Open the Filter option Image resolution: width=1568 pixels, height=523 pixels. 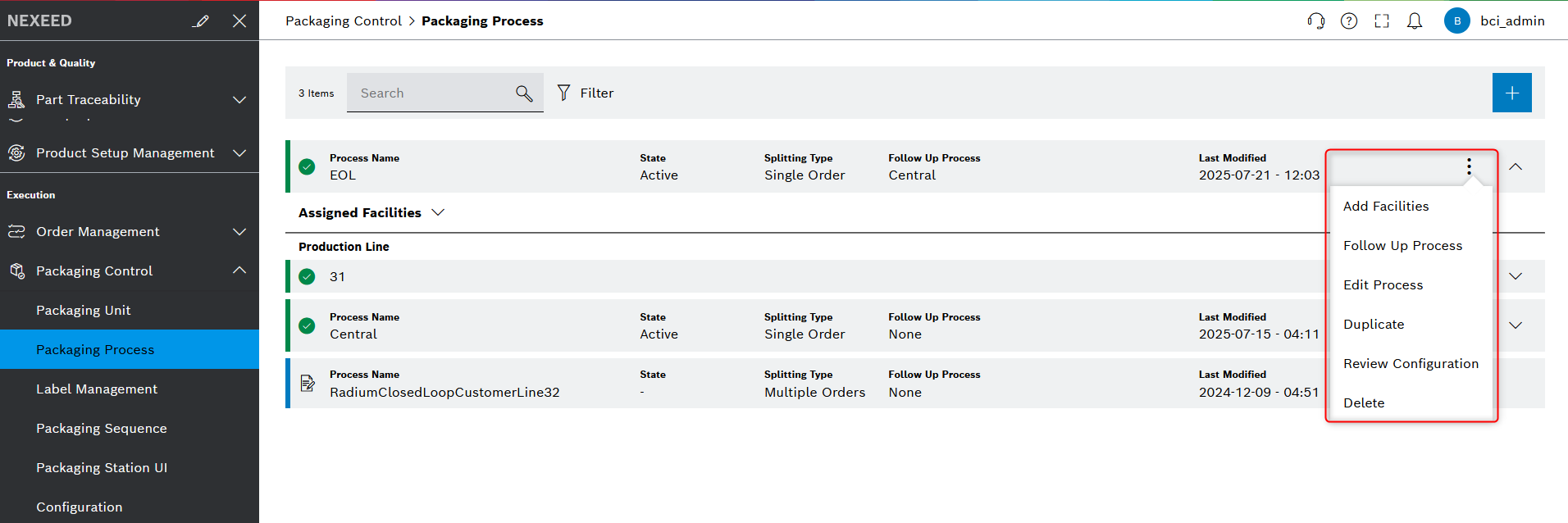tap(586, 93)
